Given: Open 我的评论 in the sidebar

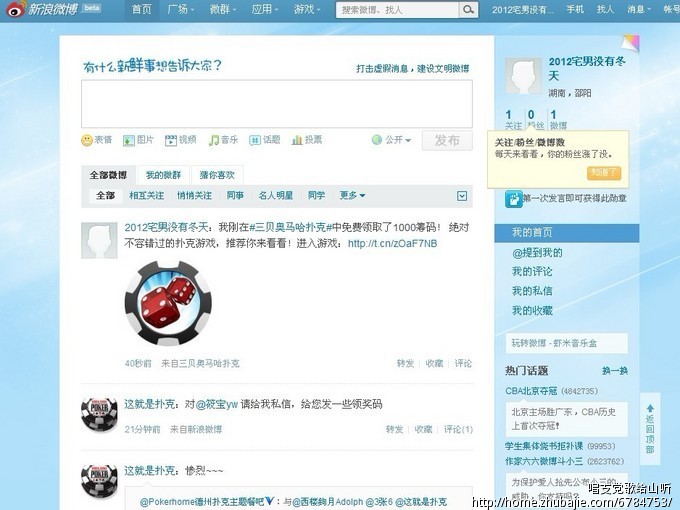Looking at the screenshot, I should point(532,272).
